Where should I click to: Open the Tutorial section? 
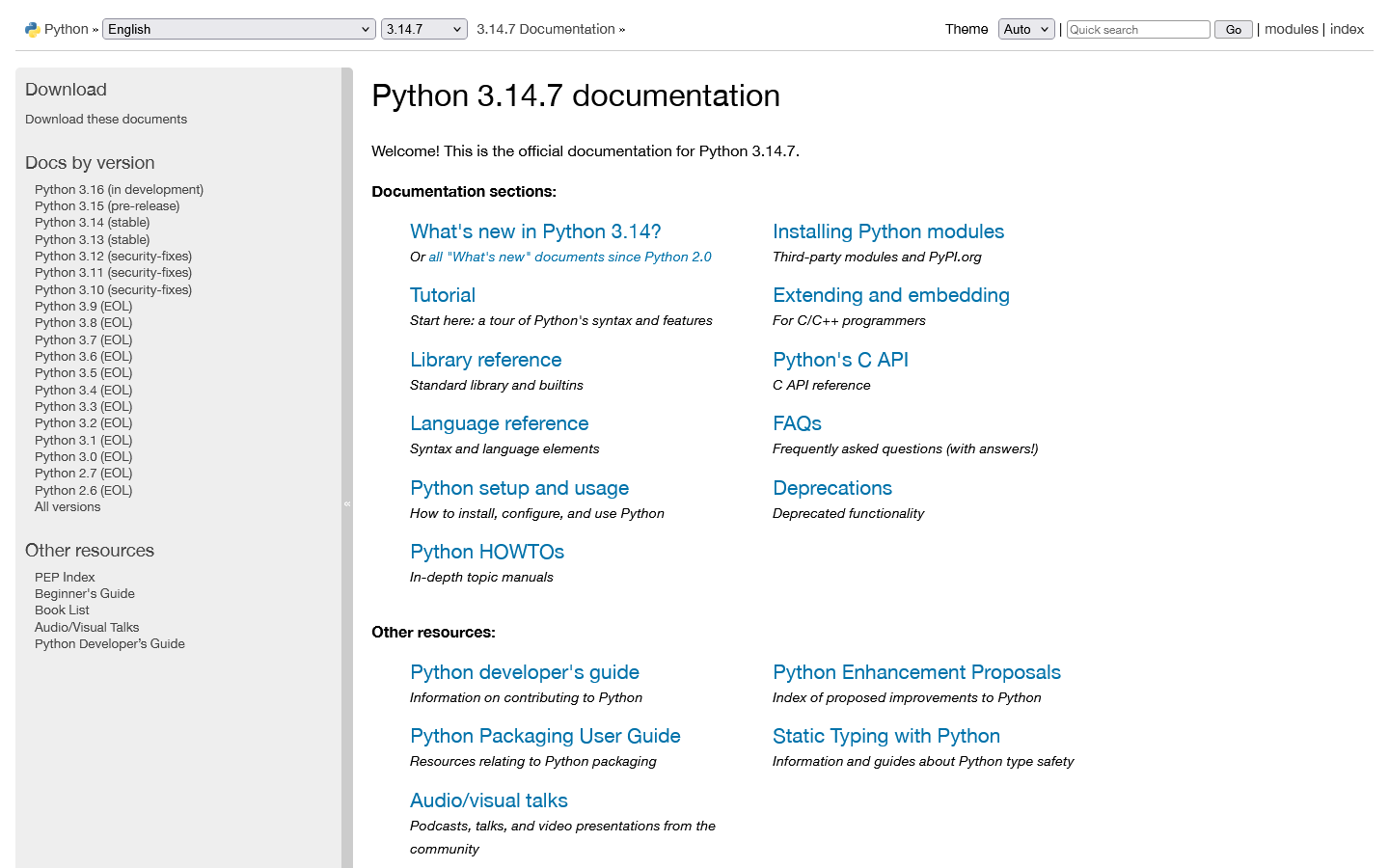(x=443, y=295)
